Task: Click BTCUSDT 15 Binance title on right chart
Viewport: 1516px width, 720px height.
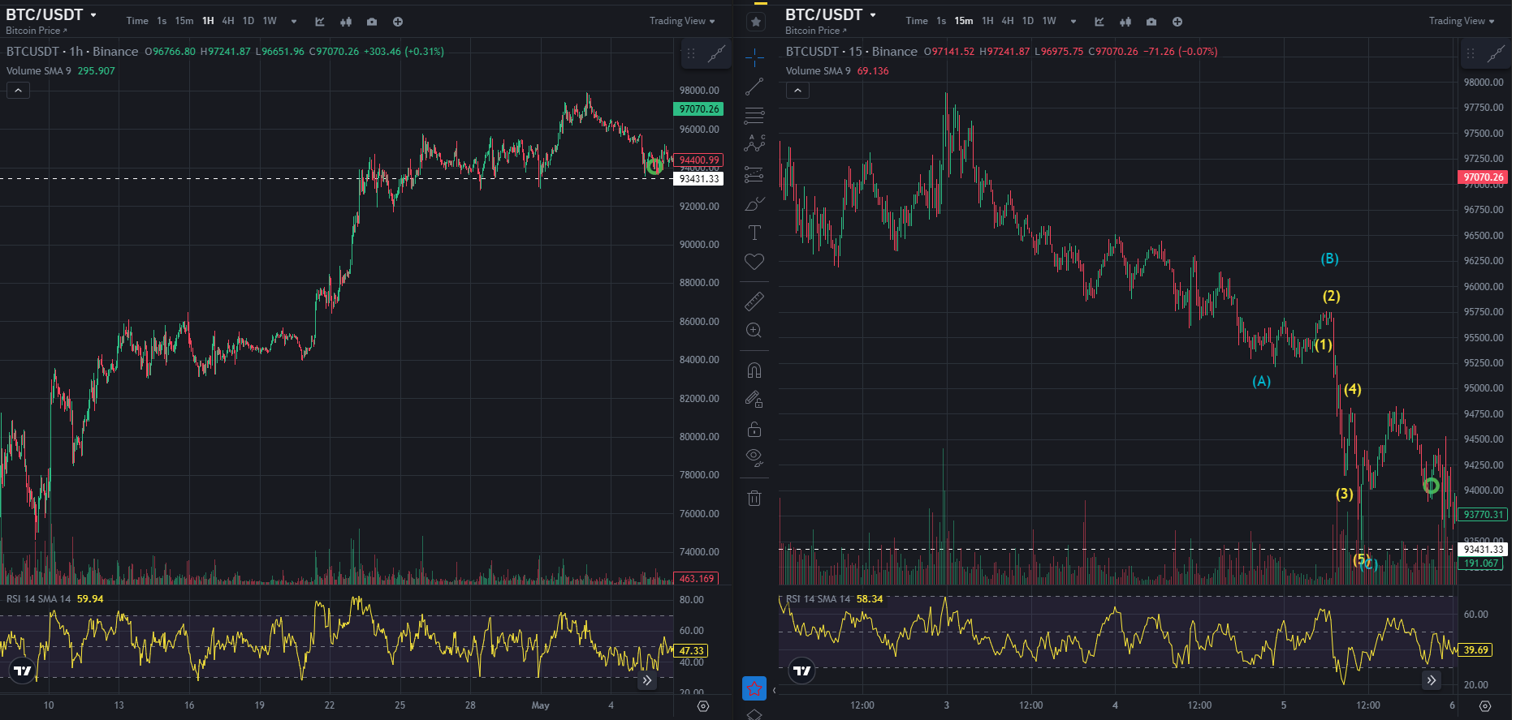Action: pyautogui.click(x=851, y=51)
